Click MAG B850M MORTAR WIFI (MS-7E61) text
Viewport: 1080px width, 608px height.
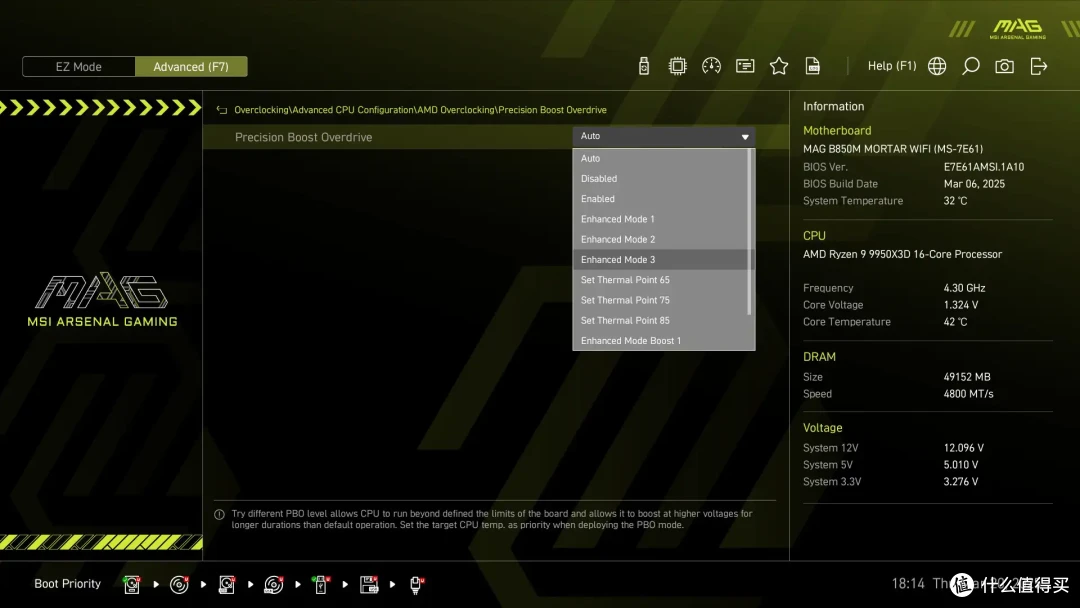coord(893,149)
